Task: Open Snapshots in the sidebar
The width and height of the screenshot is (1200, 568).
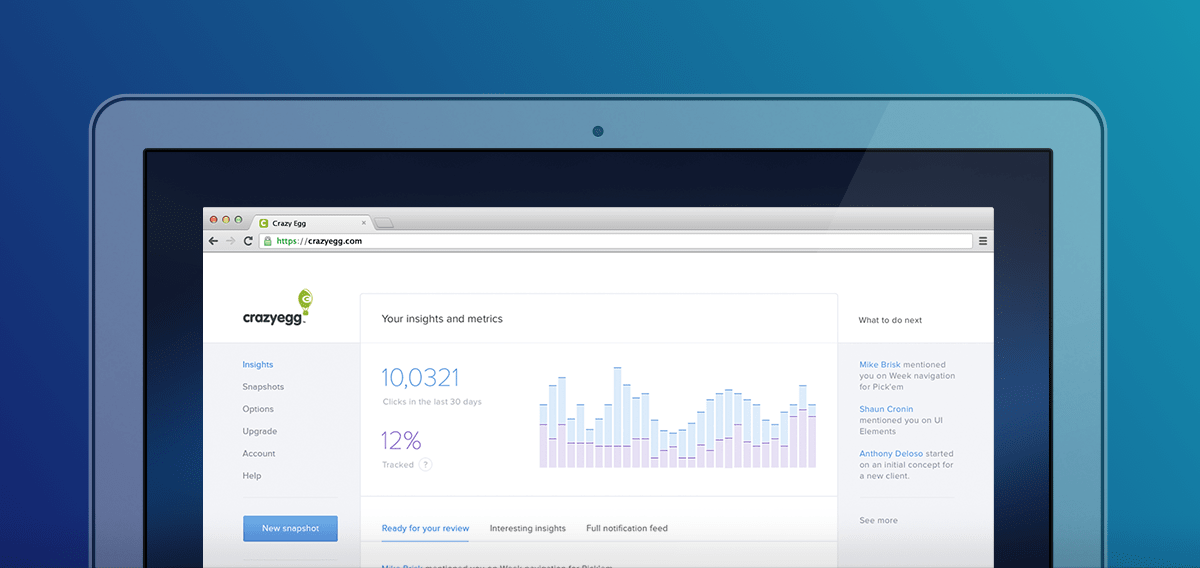Action: tap(263, 387)
